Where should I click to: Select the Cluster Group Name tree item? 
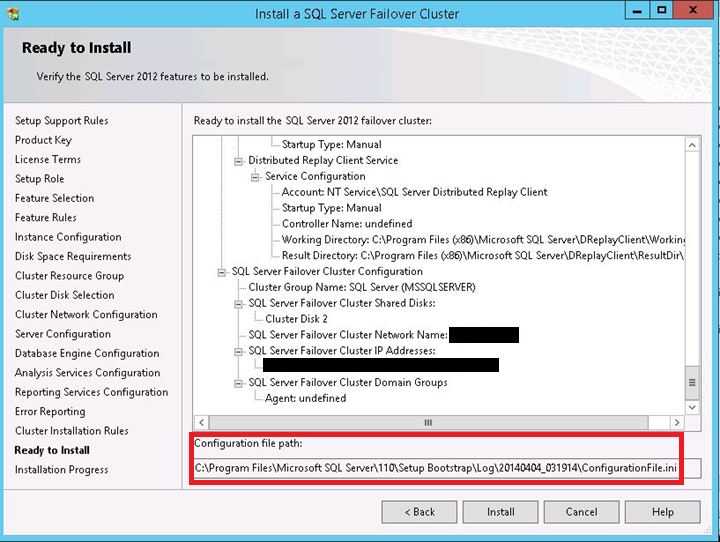click(x=361, y=287)
